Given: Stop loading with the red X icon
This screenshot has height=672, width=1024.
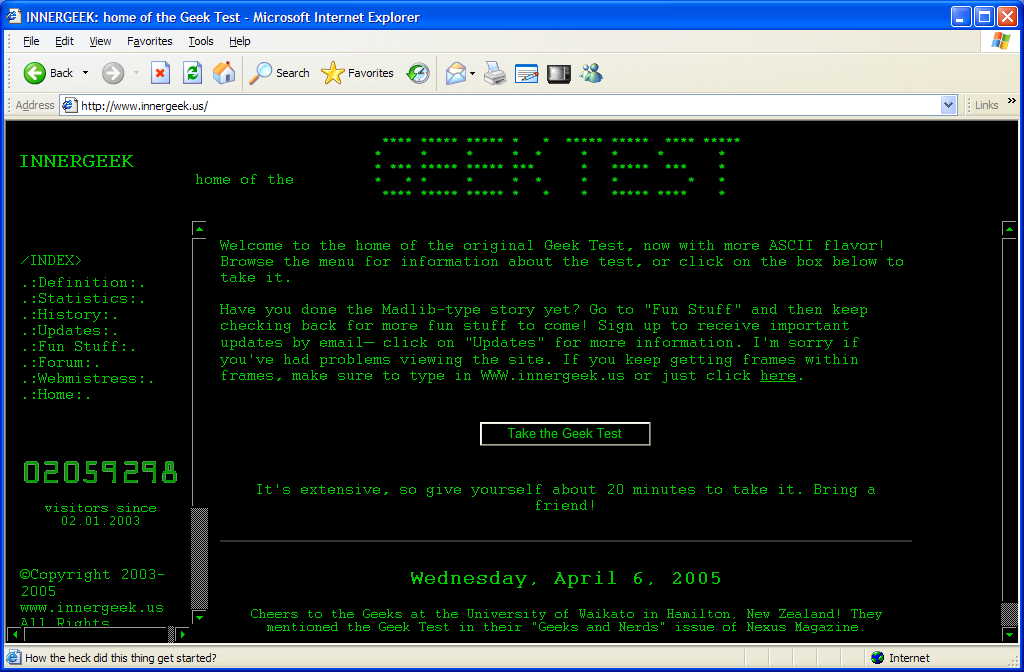Looking at the screenshot, I should click(x=160, y=73).
